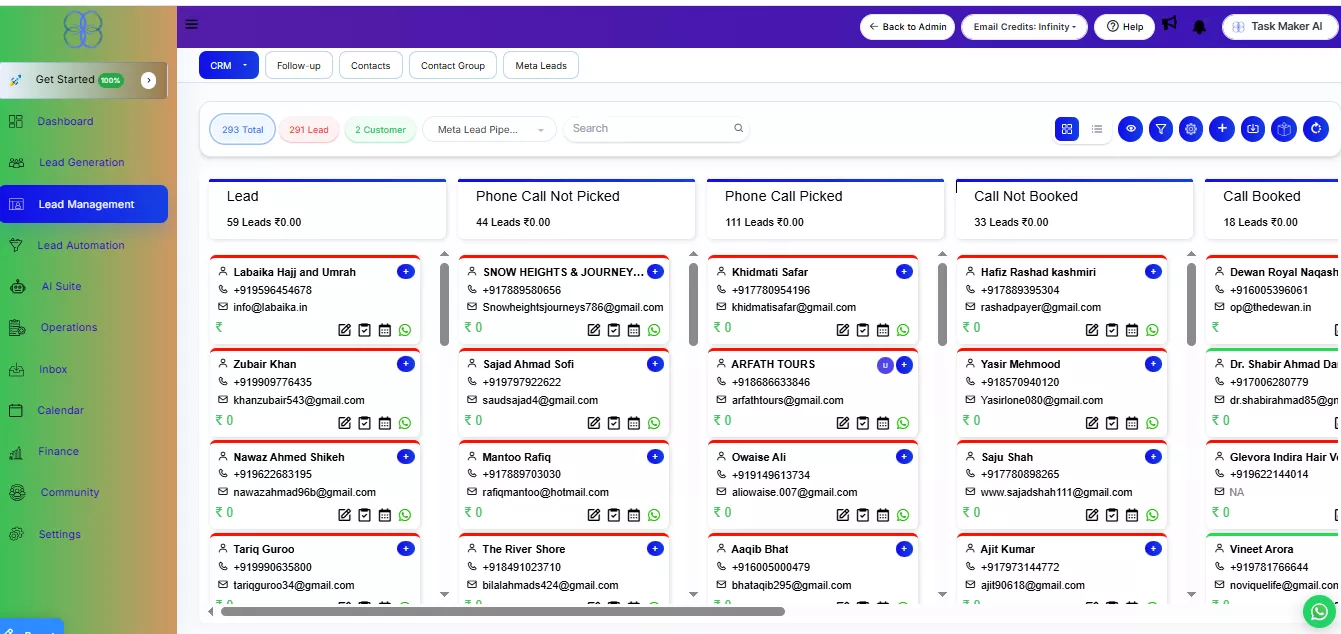Open the filter funnel icon

[x=1160, y=128]
